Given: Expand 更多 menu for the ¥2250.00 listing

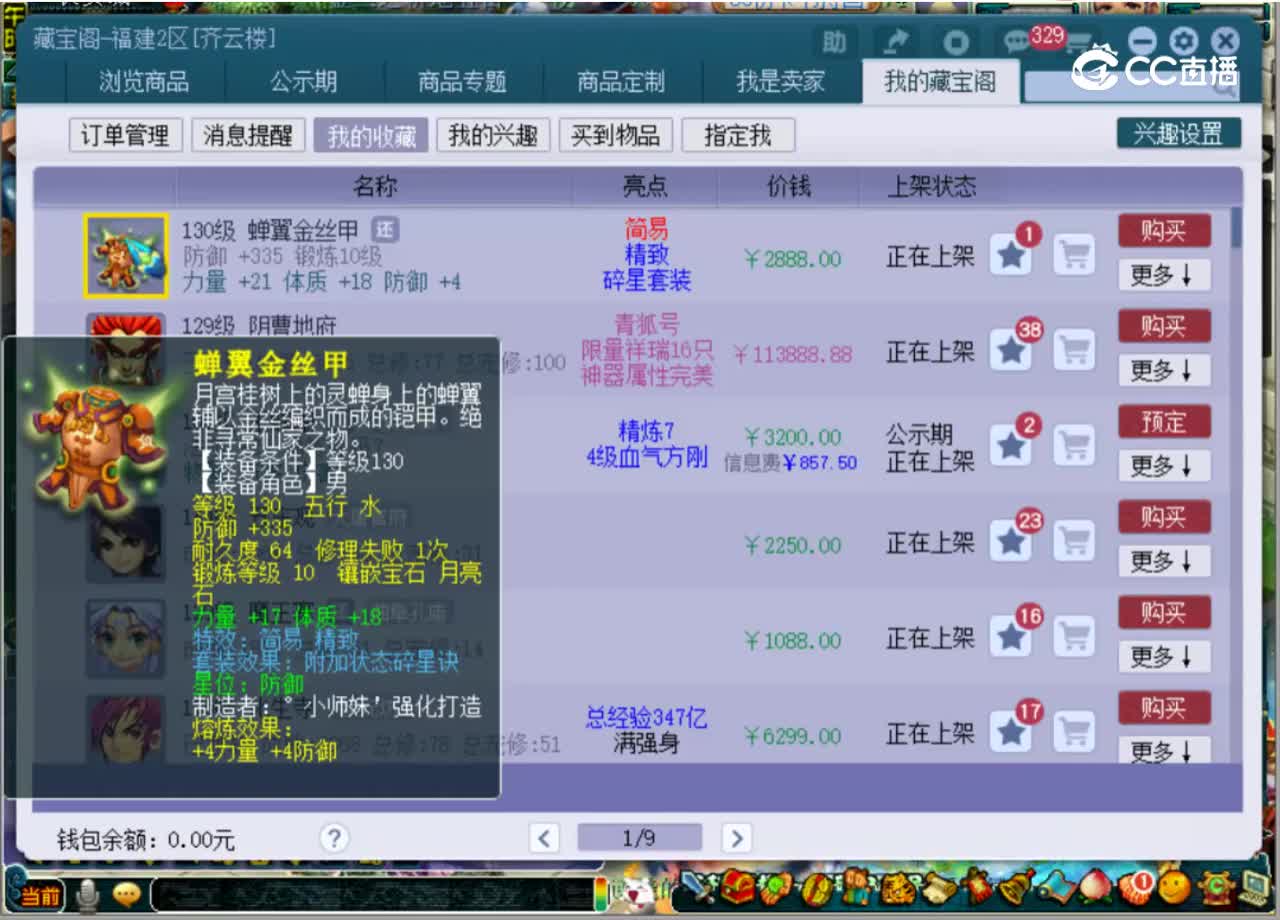Looking at the screenshot, I should [1164, 561].
